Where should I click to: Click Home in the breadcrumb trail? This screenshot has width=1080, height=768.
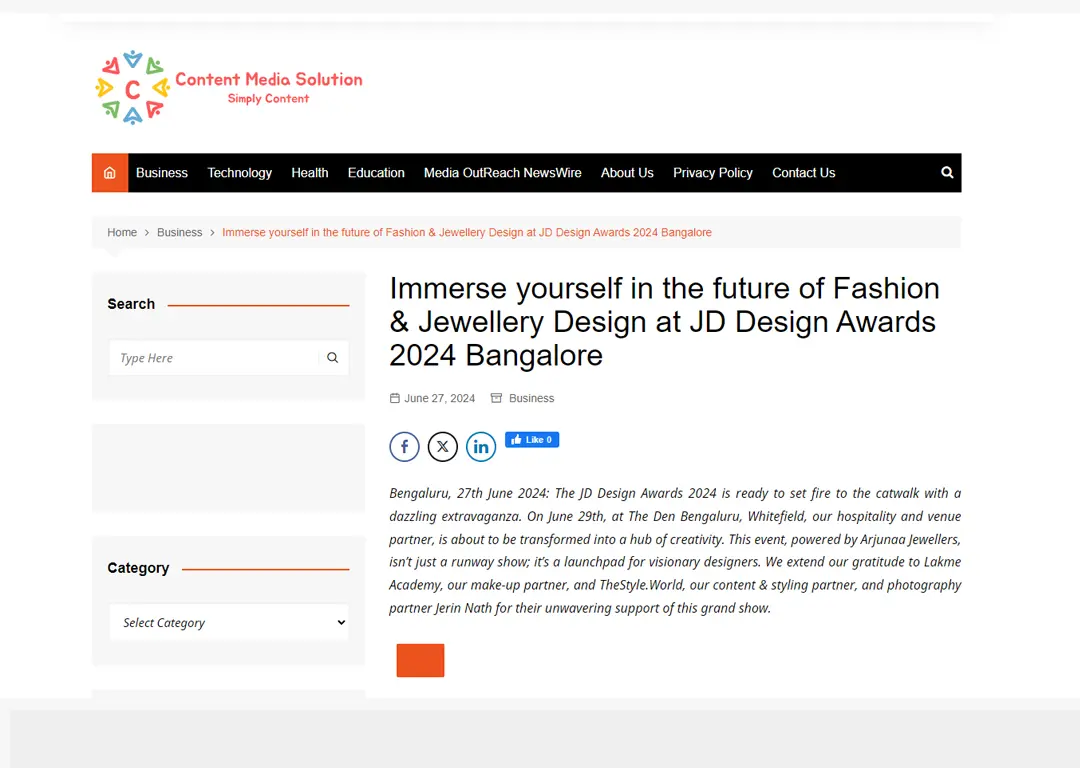click(x=122, y=232)
